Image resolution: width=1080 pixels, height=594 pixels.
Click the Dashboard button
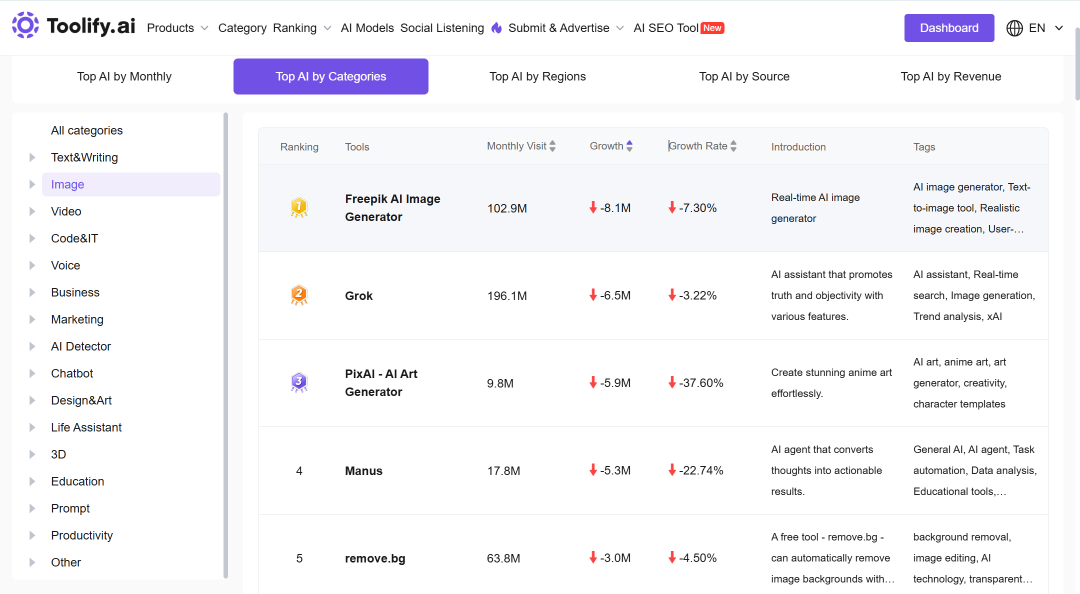[x=949, y=28]
